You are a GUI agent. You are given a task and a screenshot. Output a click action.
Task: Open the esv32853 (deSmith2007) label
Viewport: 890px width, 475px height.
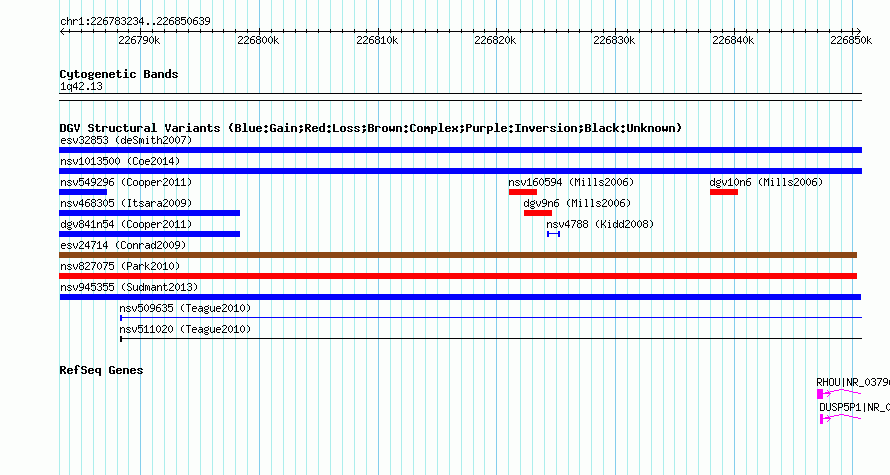click(x=126, y=140)
